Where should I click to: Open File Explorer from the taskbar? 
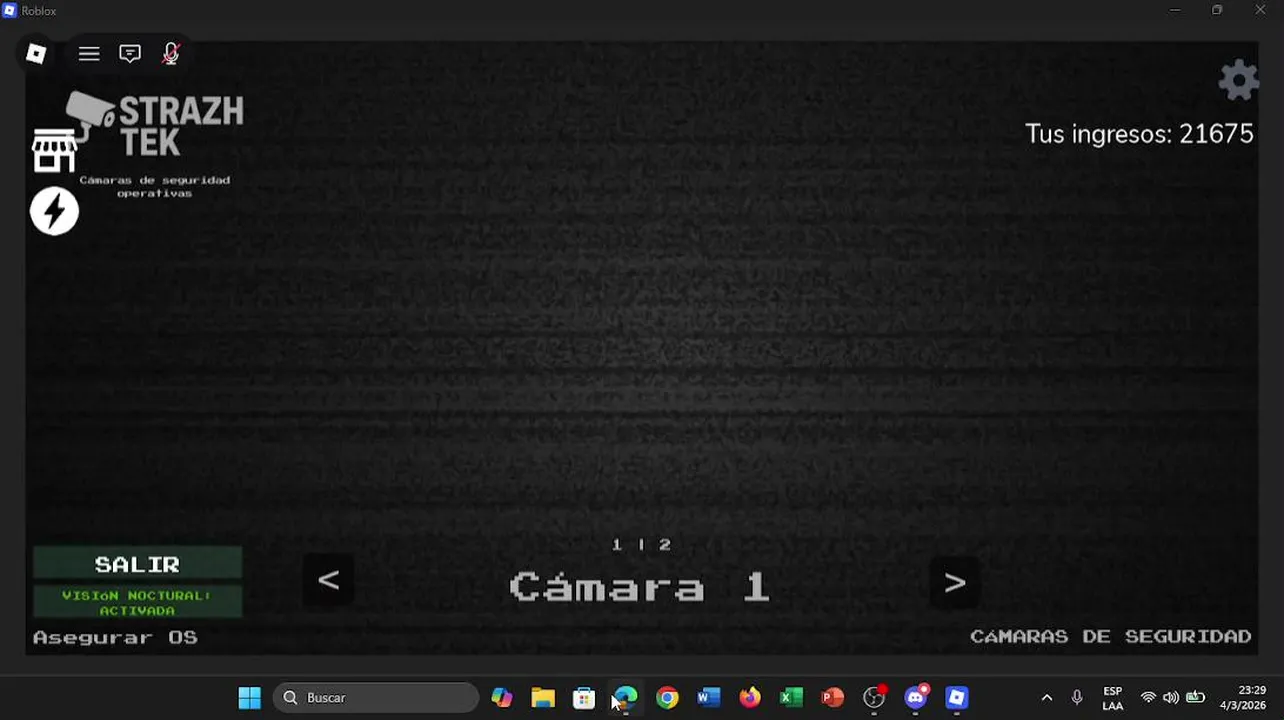(543, 698)
